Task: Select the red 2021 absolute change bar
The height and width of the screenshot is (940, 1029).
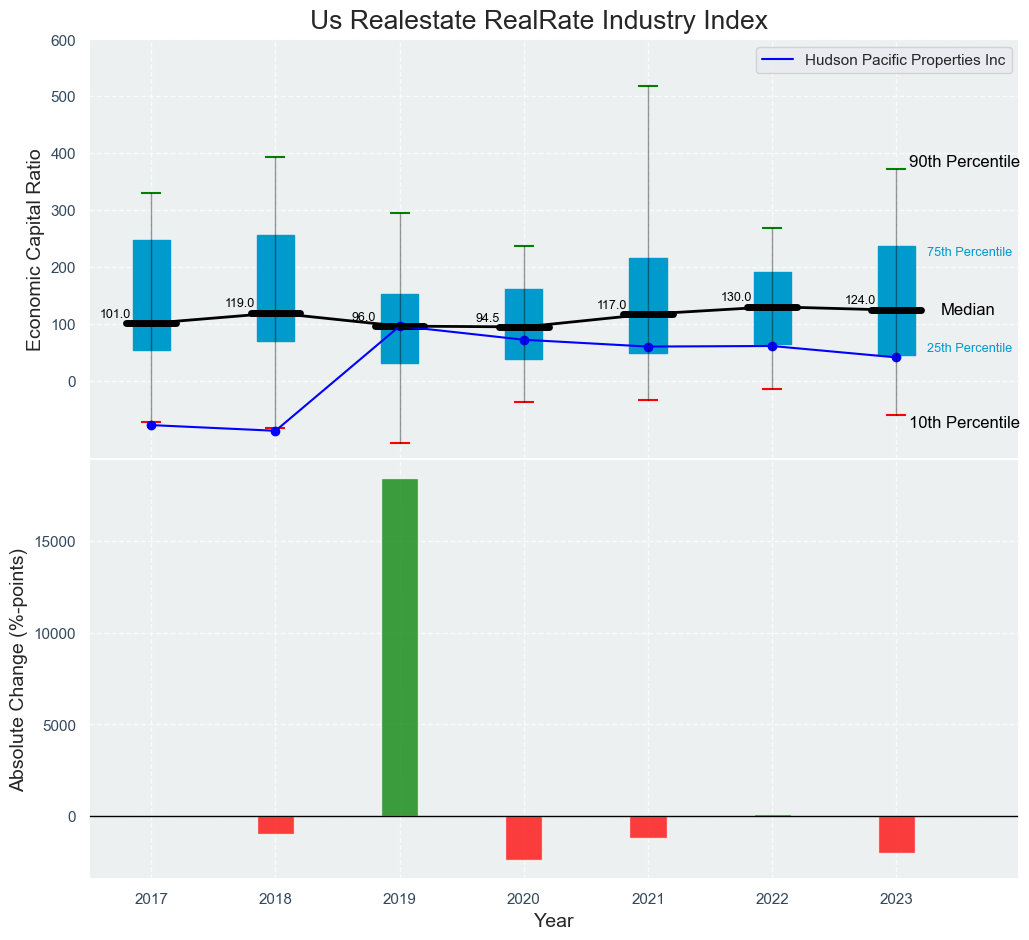Action: pyautogui.click(x=648, y=827)
